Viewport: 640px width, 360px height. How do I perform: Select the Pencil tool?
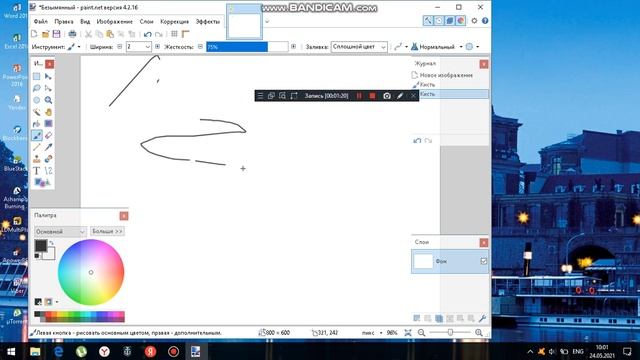click(x=37, y=147)
